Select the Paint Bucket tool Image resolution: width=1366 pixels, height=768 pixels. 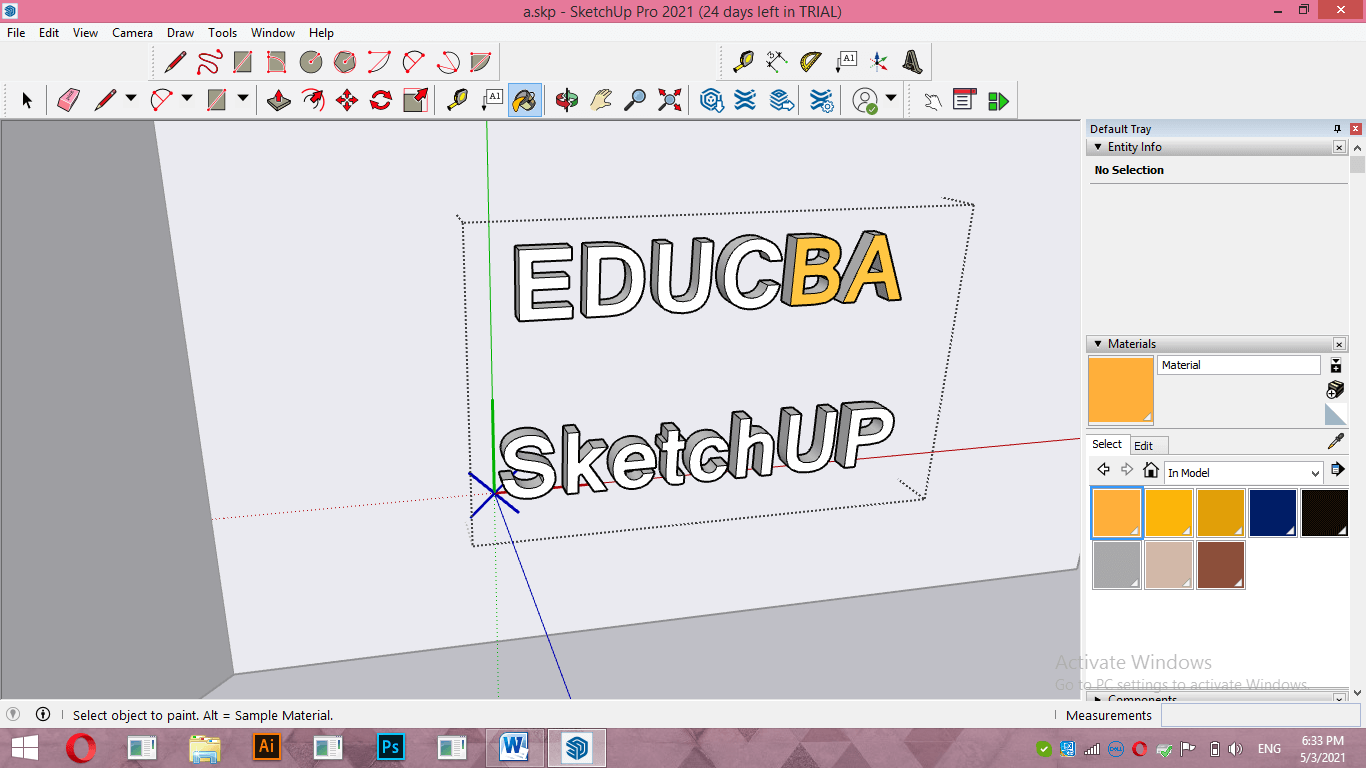click(x=525, y=100)
